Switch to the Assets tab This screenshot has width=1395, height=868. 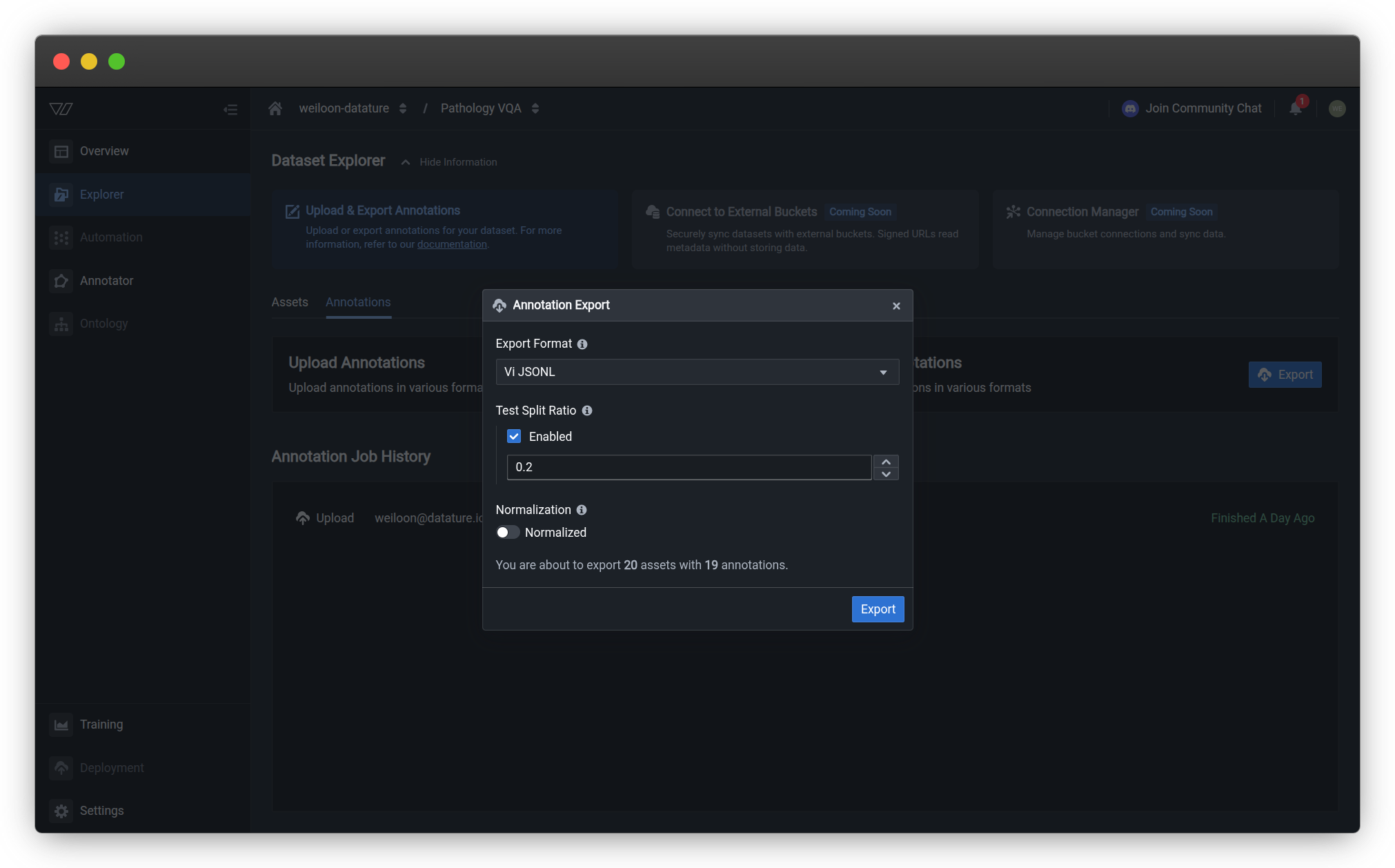click(290, 302)
